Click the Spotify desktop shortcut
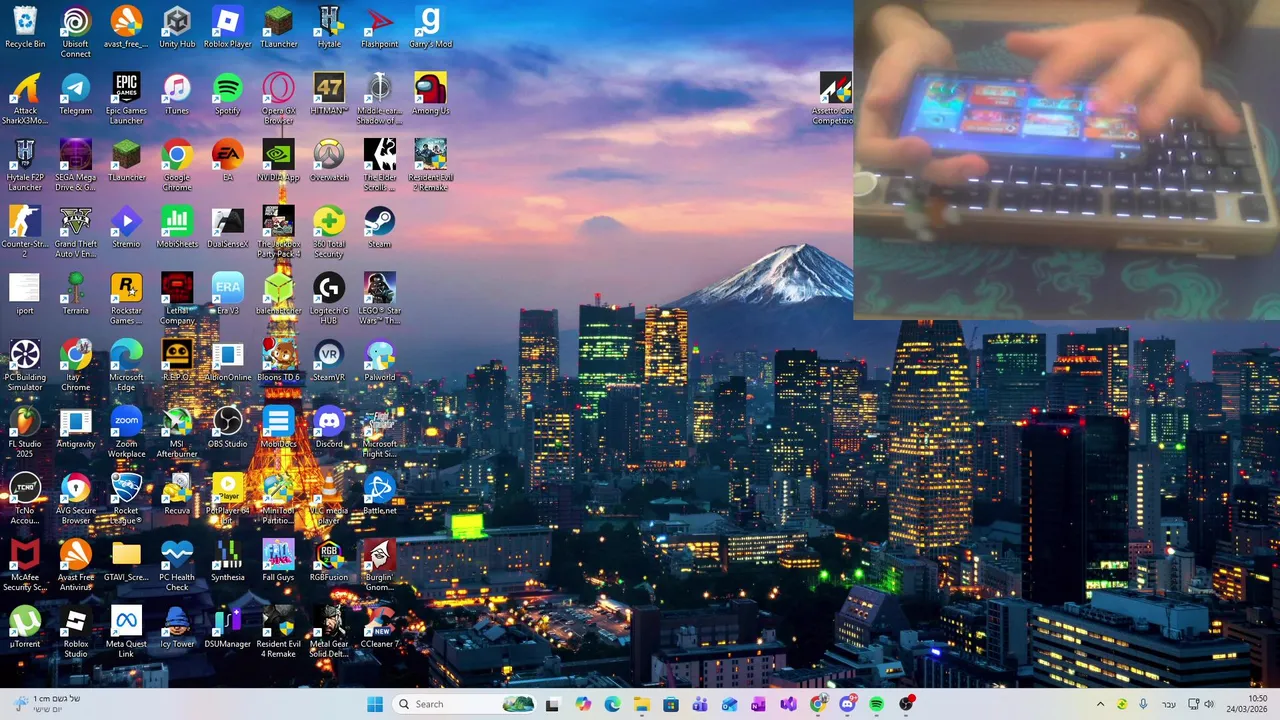This screenshot has width=1280, height=720. point(228,94)
